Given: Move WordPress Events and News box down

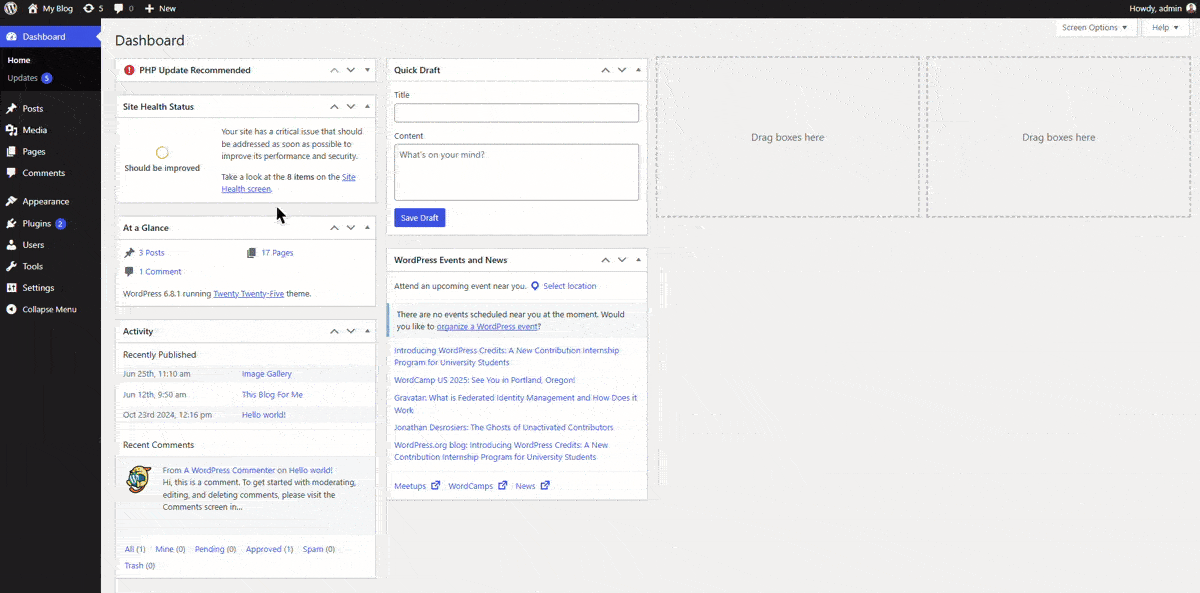Looking at the screenshot, I should (622, 260).
